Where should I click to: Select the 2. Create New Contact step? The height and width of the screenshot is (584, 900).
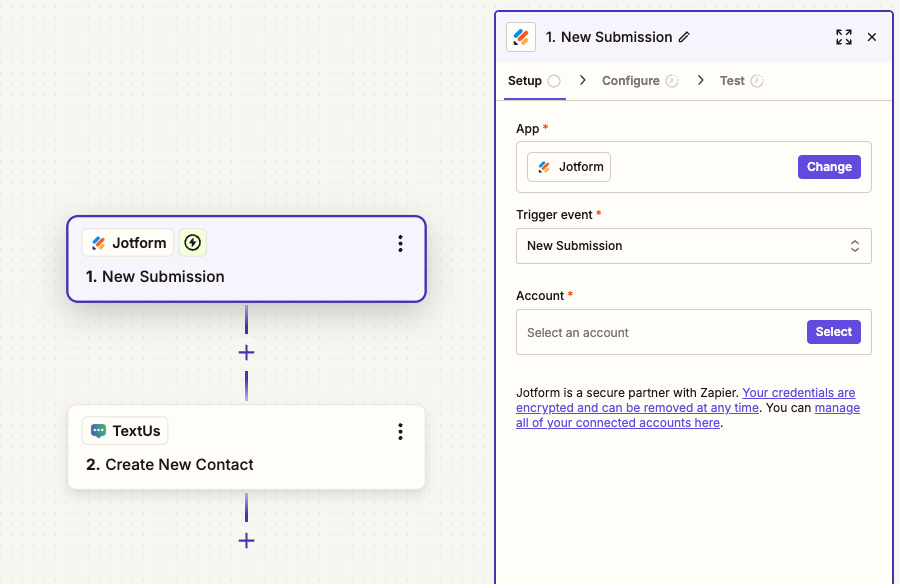tap(246, 447)
